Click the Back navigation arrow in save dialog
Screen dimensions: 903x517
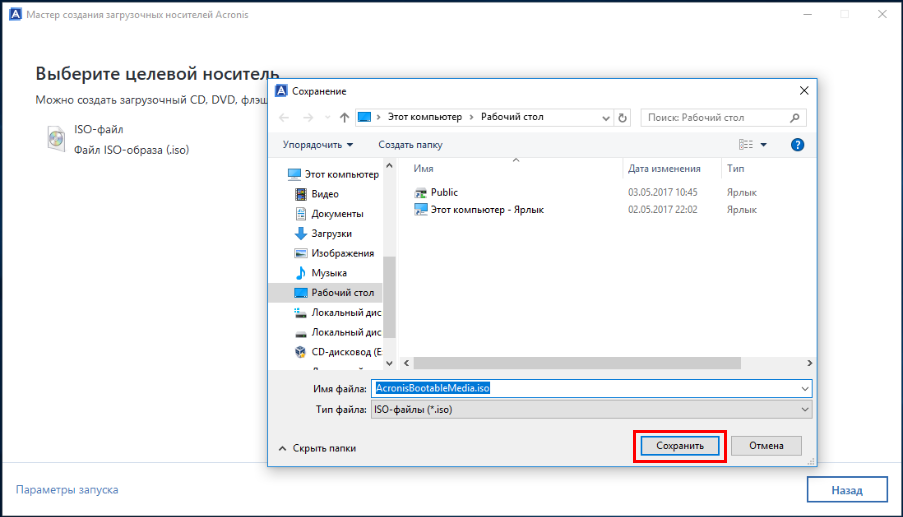click(x=284, y=117)
